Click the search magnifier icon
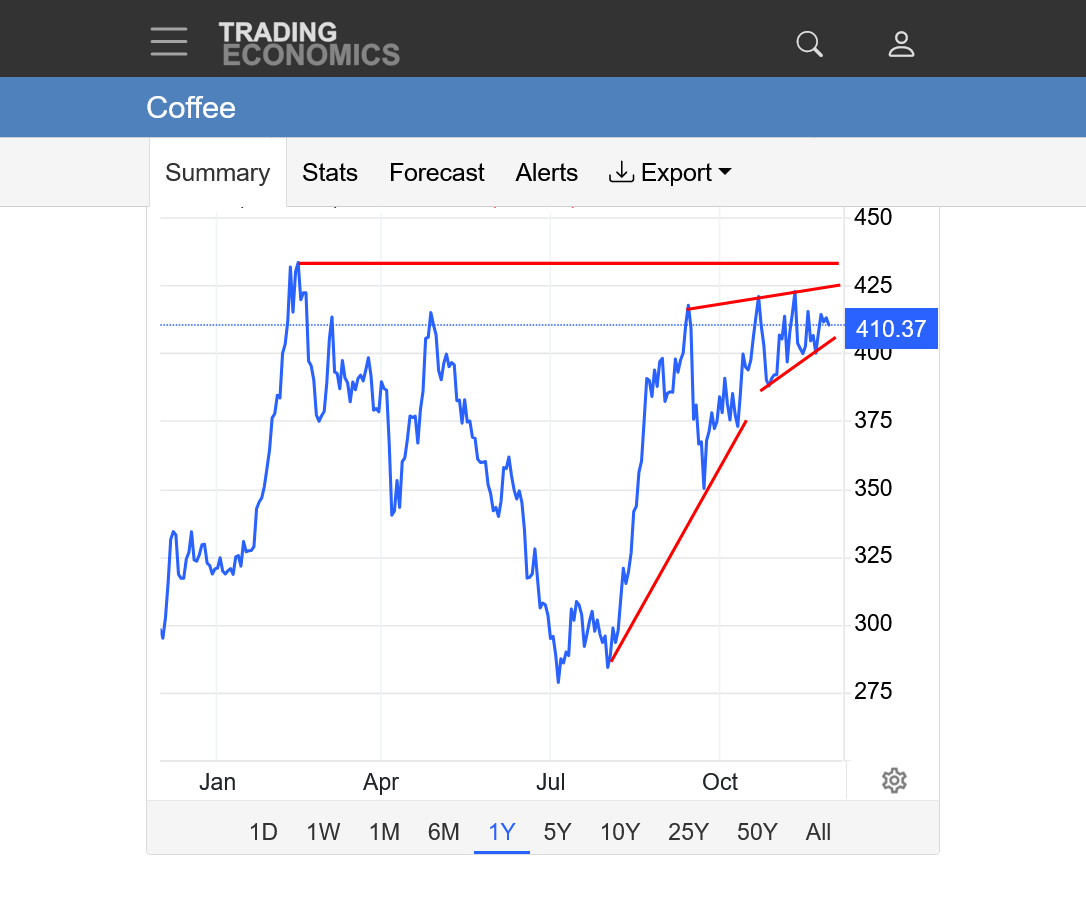Screen dimensions: 1086x901 tap(809, 44)
